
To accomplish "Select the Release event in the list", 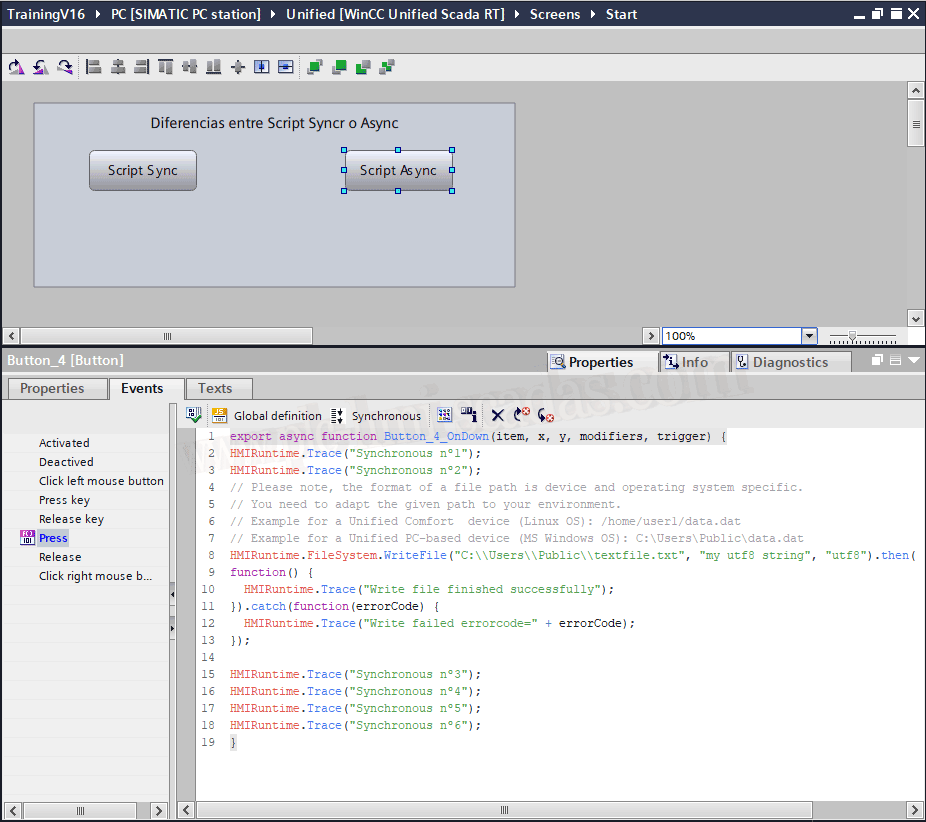I will pyautogui.click(x=60, y=557).
